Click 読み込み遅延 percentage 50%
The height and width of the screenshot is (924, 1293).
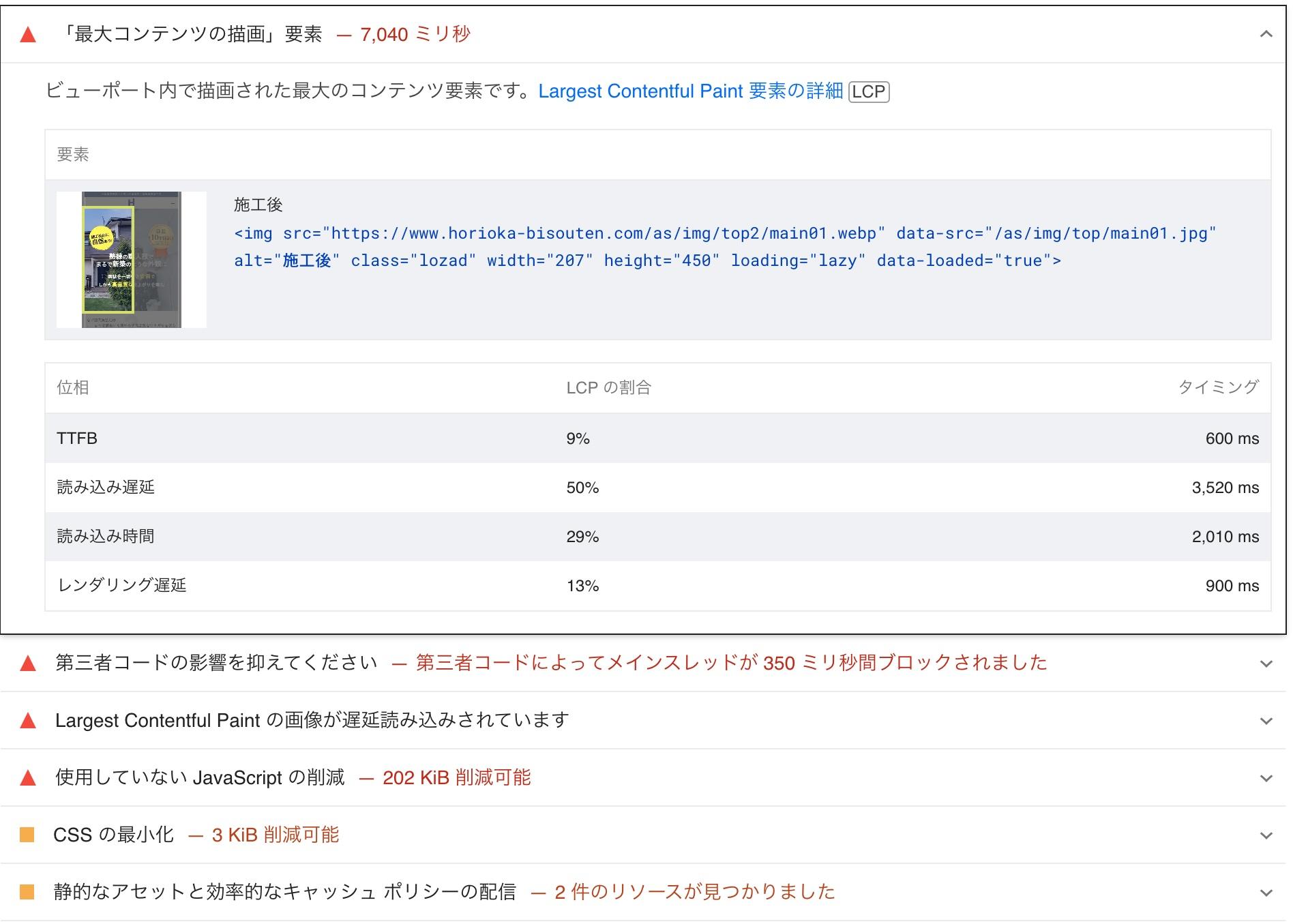583,488
